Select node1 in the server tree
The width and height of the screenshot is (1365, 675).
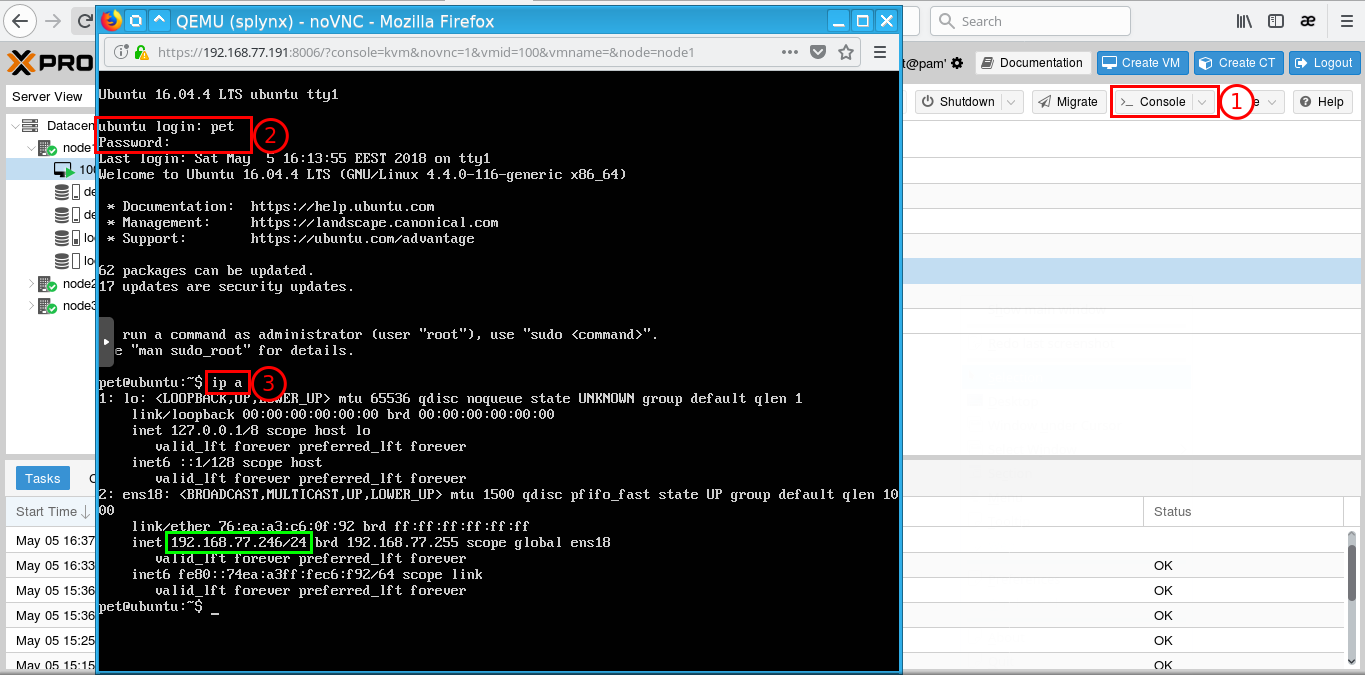(78, 148)
